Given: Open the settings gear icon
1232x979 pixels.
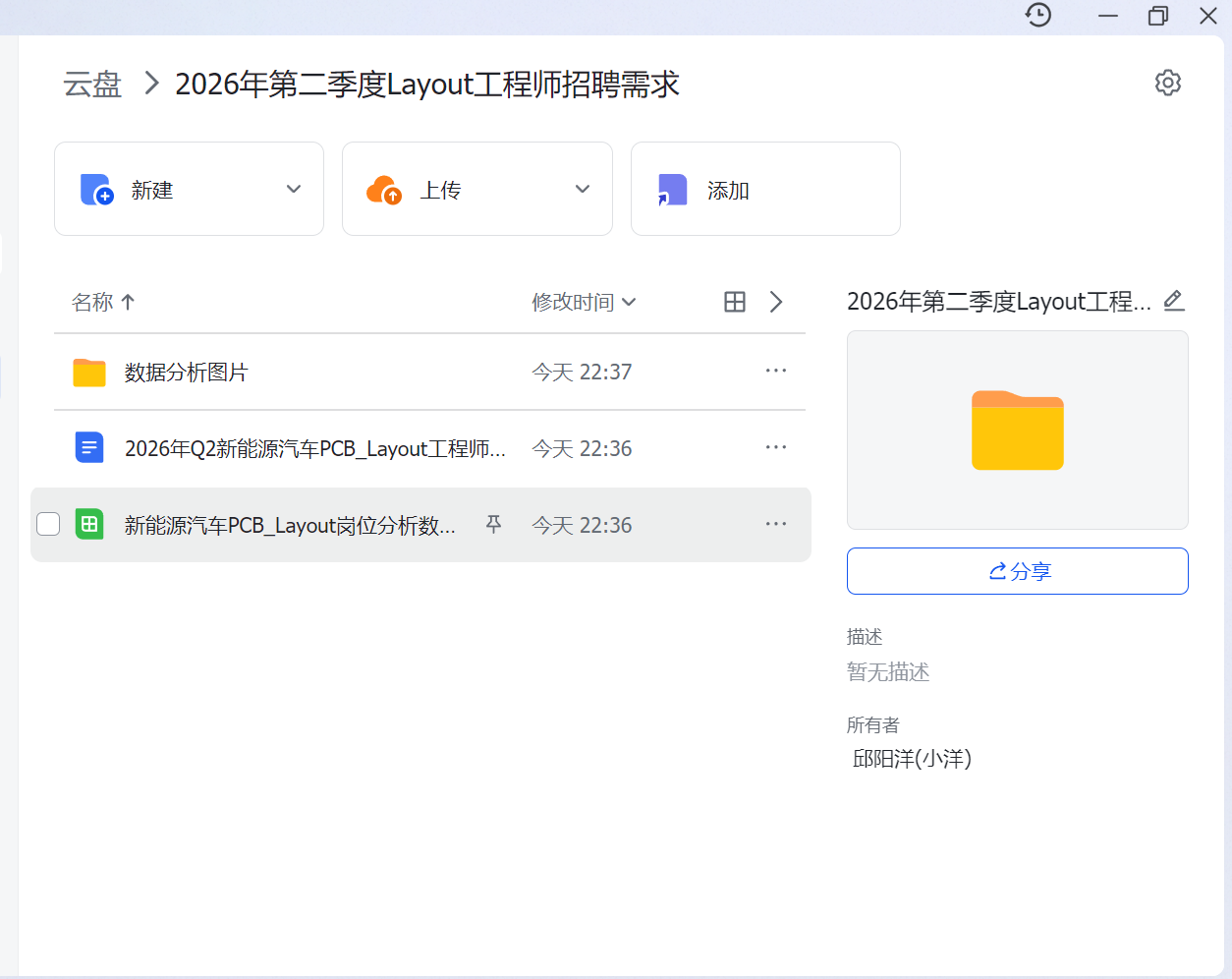Looking at the screenshot, I should point(1168,83).
